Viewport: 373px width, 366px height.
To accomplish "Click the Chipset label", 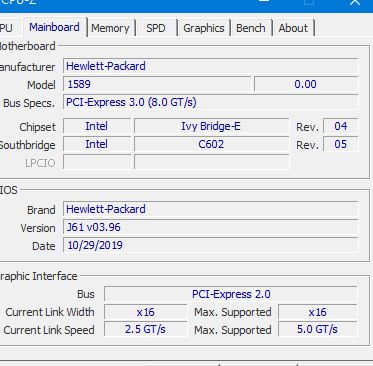I will tap(37, 127).
